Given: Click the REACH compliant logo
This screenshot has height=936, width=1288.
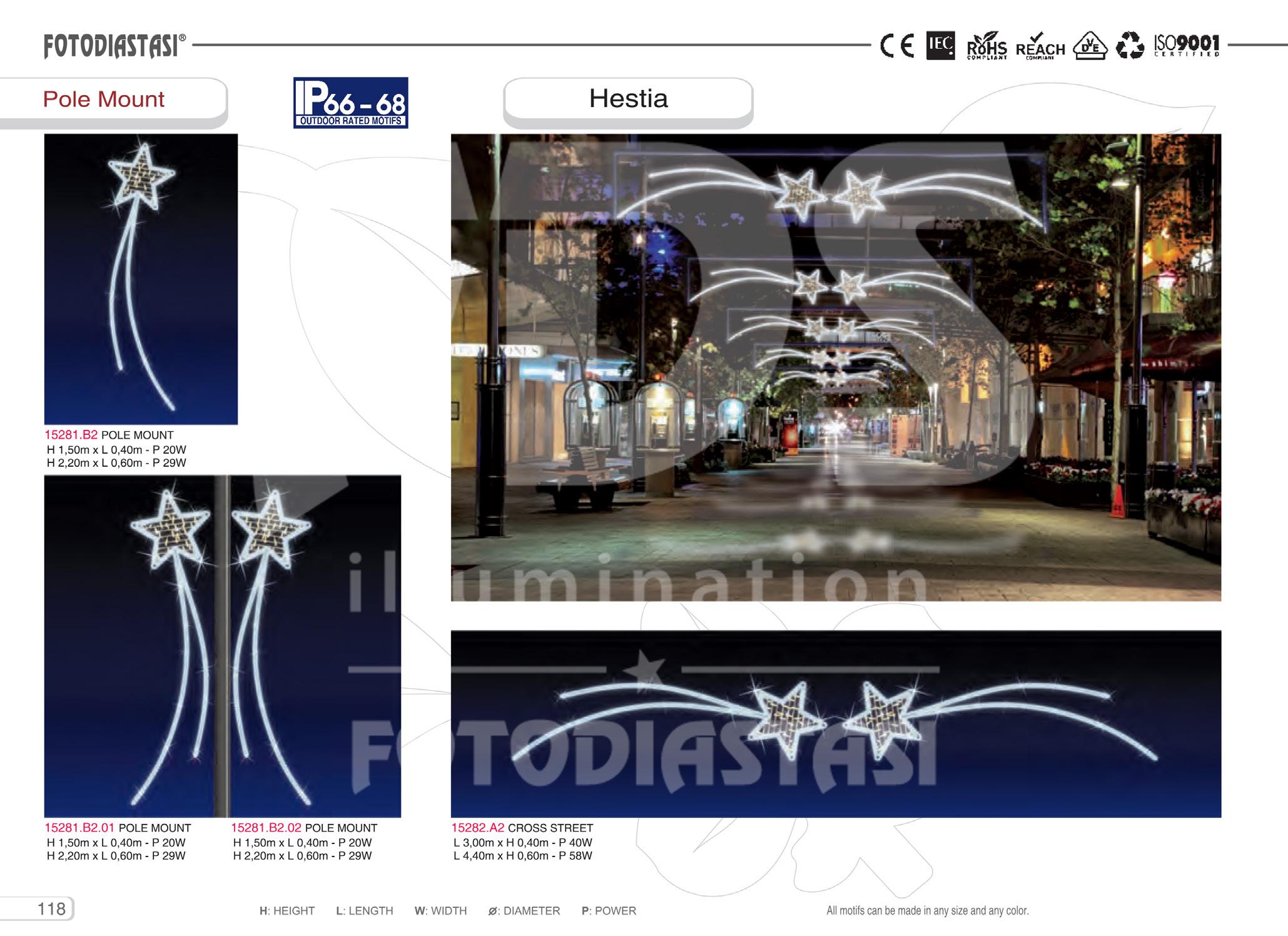Looking at the screenshot, I should (x=1040, y=47).
